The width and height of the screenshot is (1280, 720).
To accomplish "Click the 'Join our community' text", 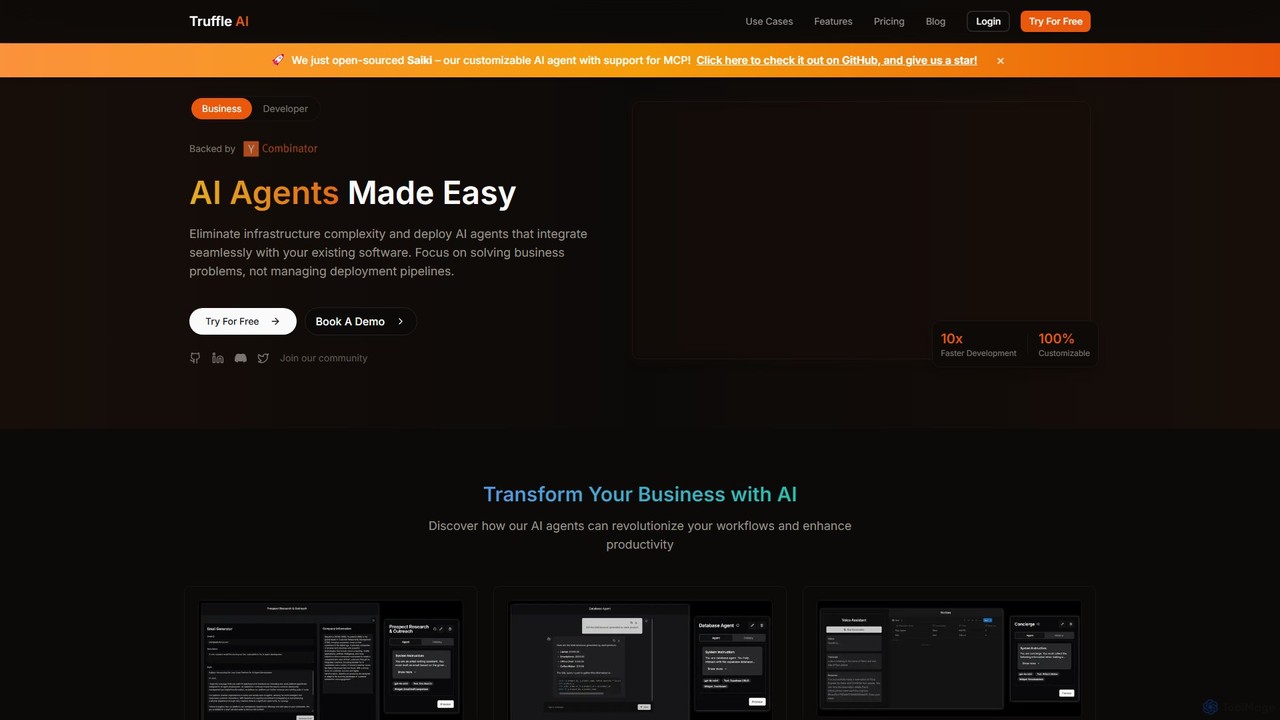I will click(x=324, y=358).
